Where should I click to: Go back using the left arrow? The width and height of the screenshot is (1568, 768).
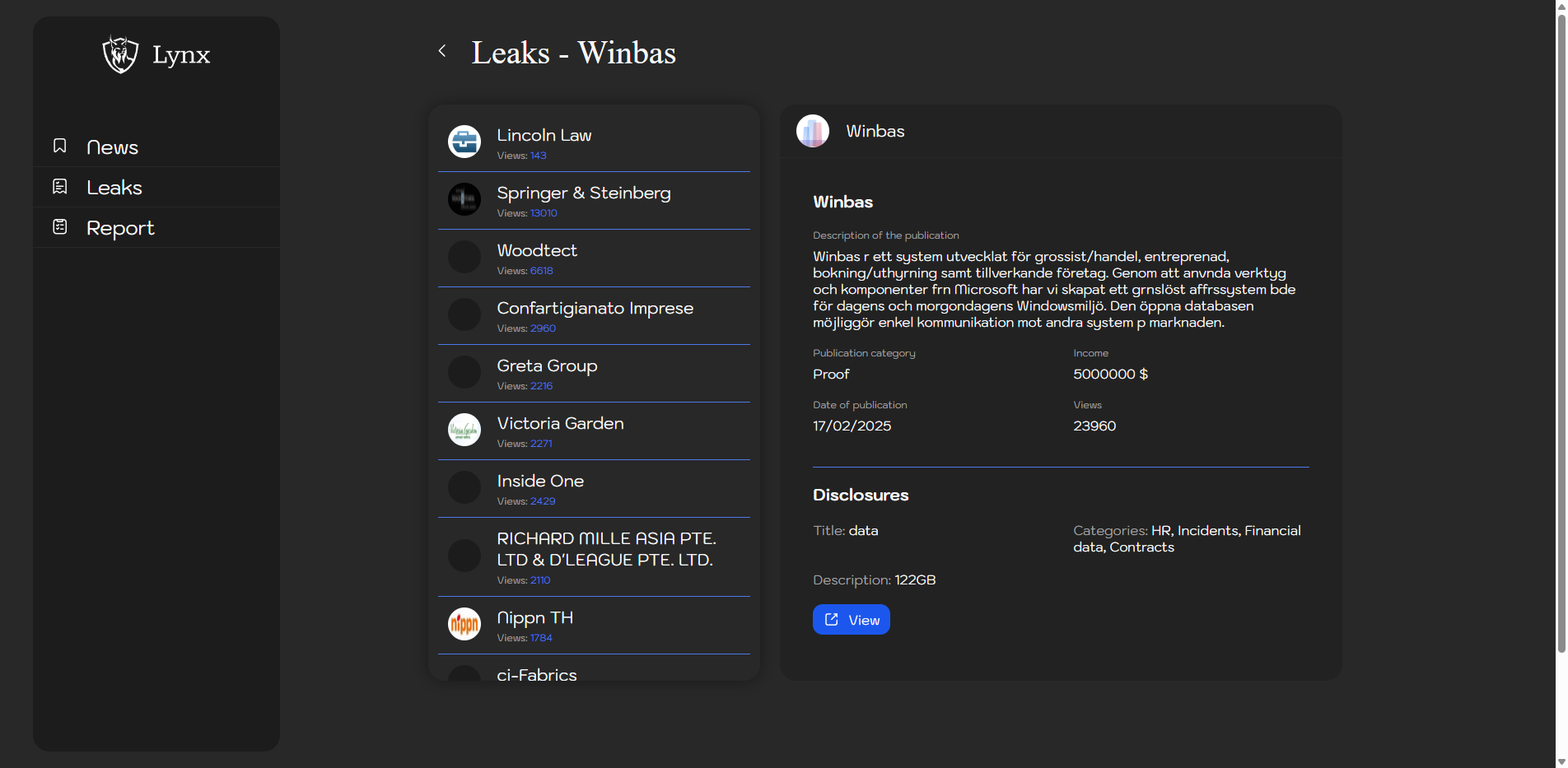[442, 51]
